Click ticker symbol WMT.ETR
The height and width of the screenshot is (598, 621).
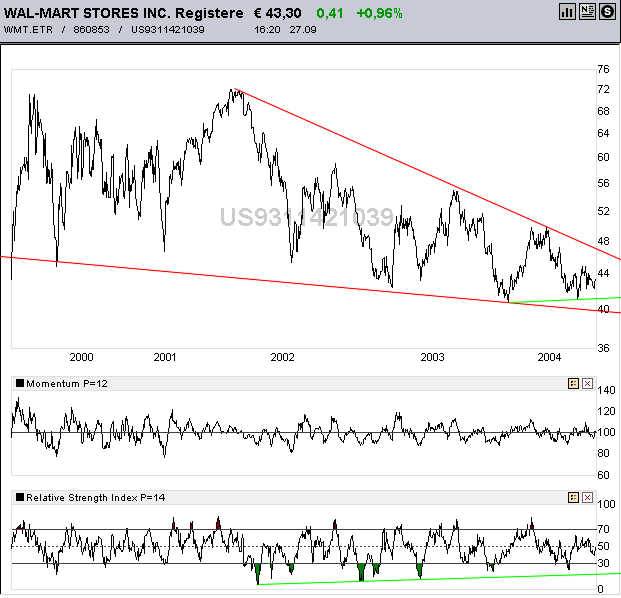28,30
